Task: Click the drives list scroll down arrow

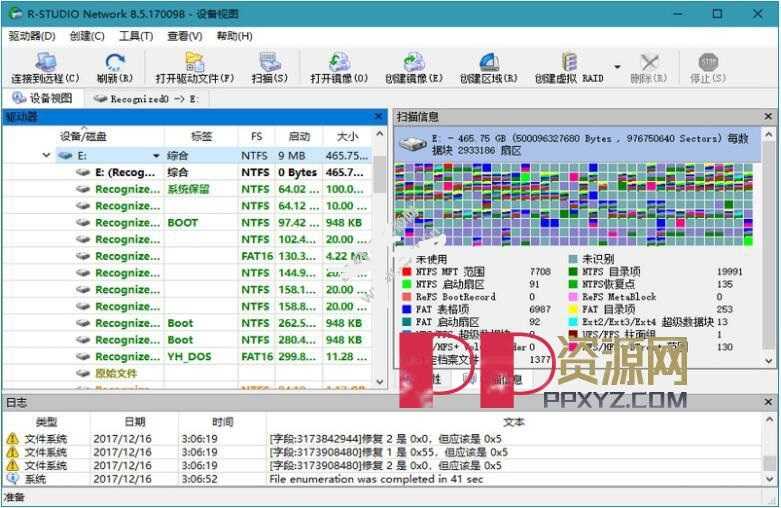Action: point(380,382)
